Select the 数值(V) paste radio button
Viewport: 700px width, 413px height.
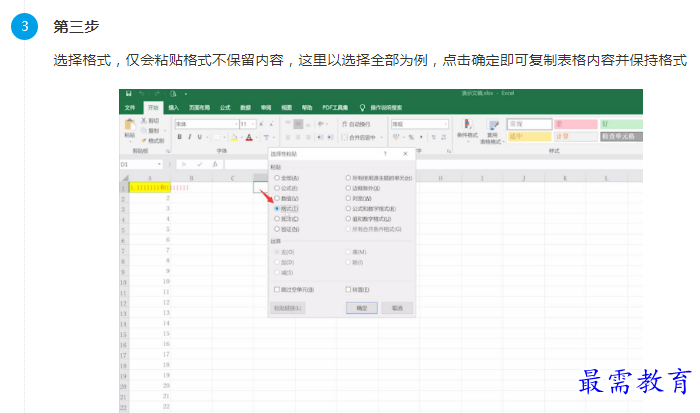click(x=277, y=198)
